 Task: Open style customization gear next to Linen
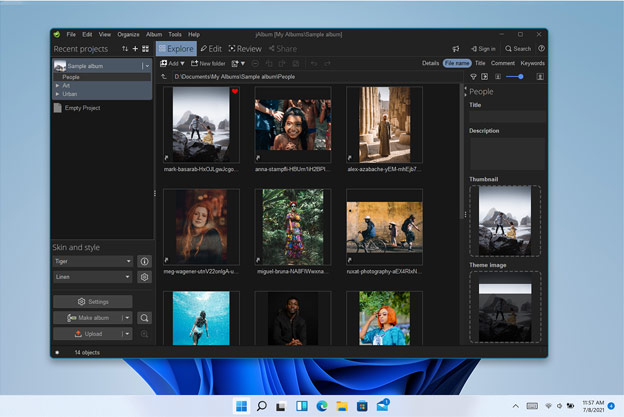pyautogui.click(x=145, y=277)
